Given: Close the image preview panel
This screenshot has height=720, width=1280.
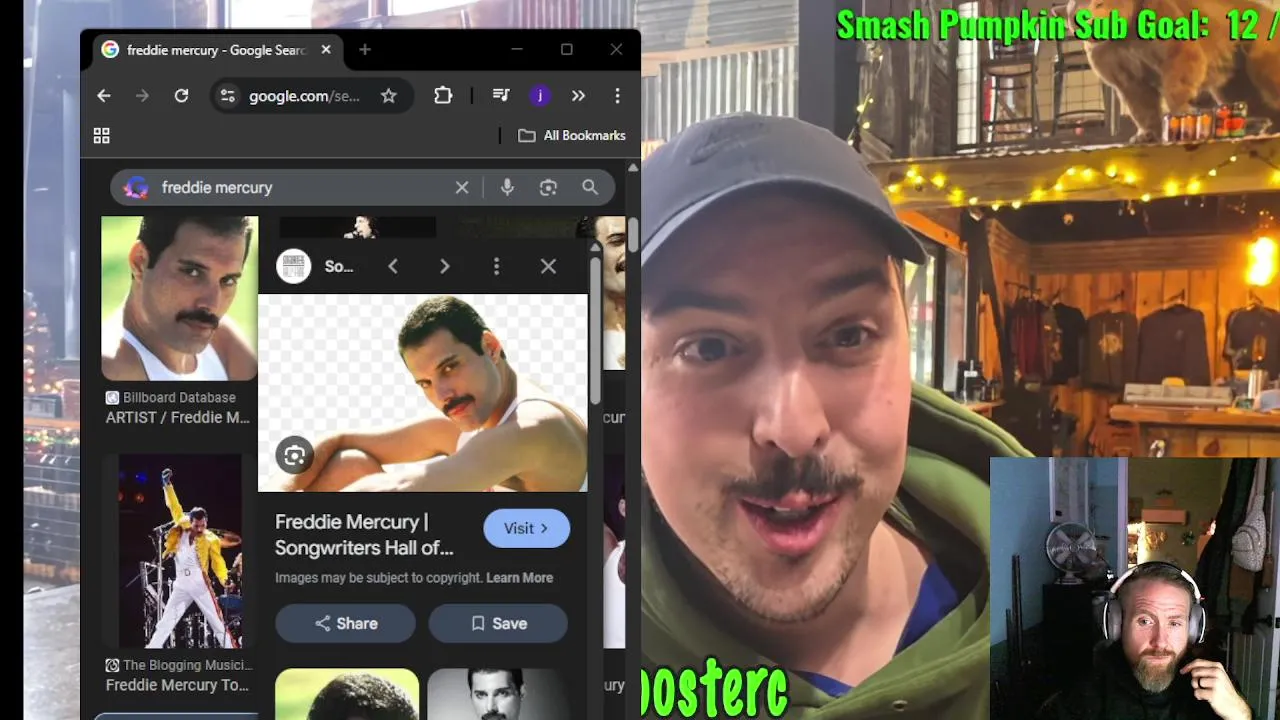Looking at the screenshot, I should pos(548,266).
